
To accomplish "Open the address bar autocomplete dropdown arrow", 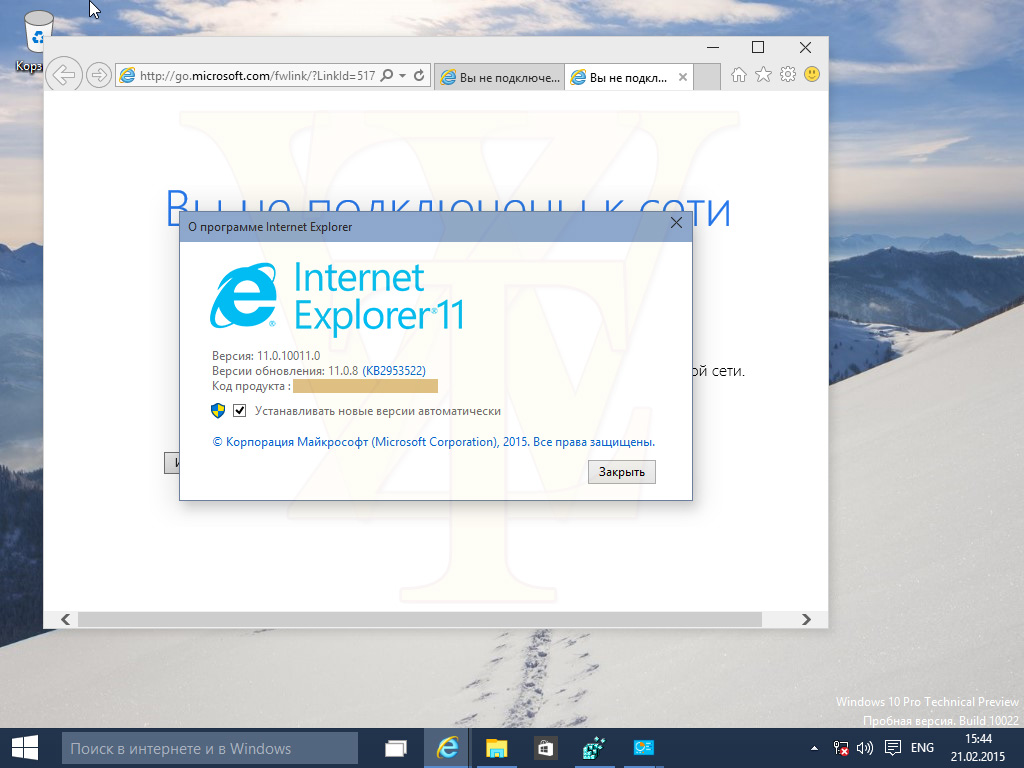I will [x=402, y=76].
